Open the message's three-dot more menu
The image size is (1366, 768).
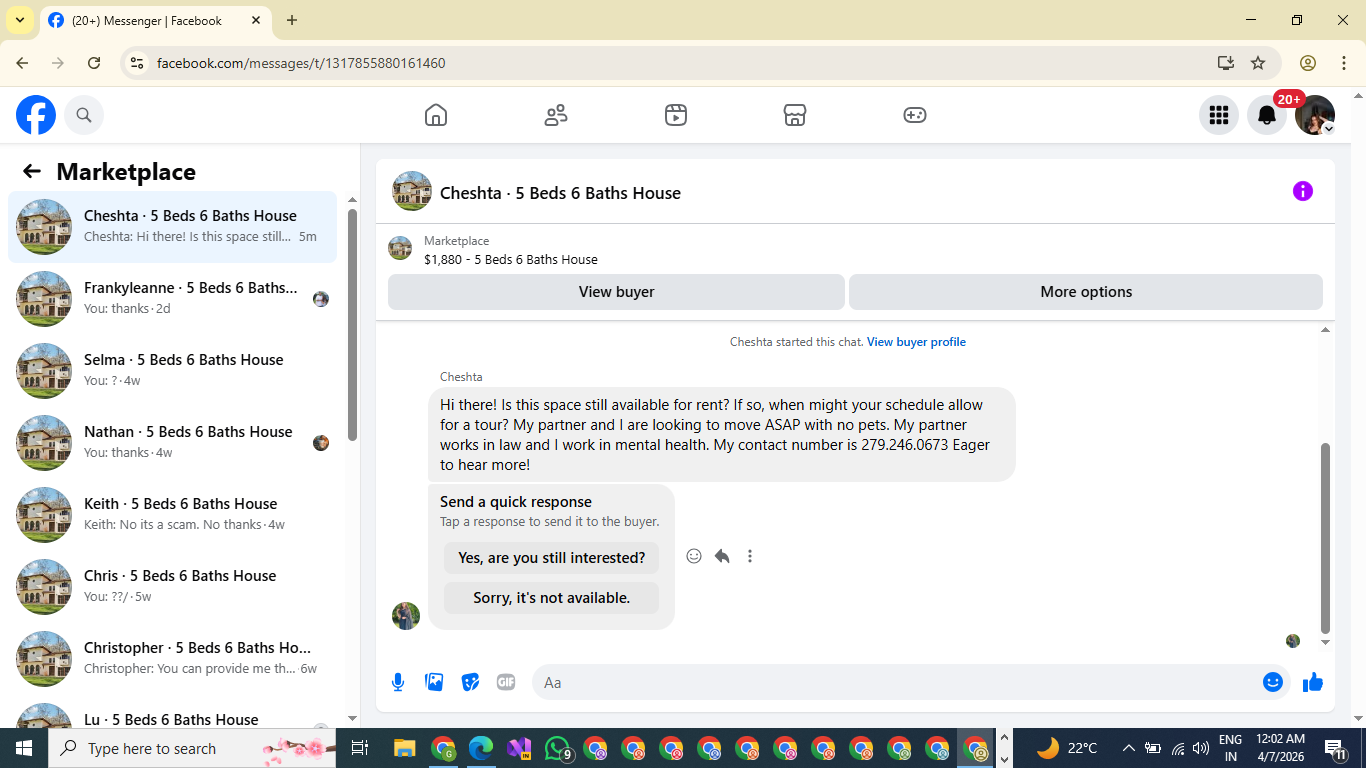pyautogui.click(x=750, y=556)
